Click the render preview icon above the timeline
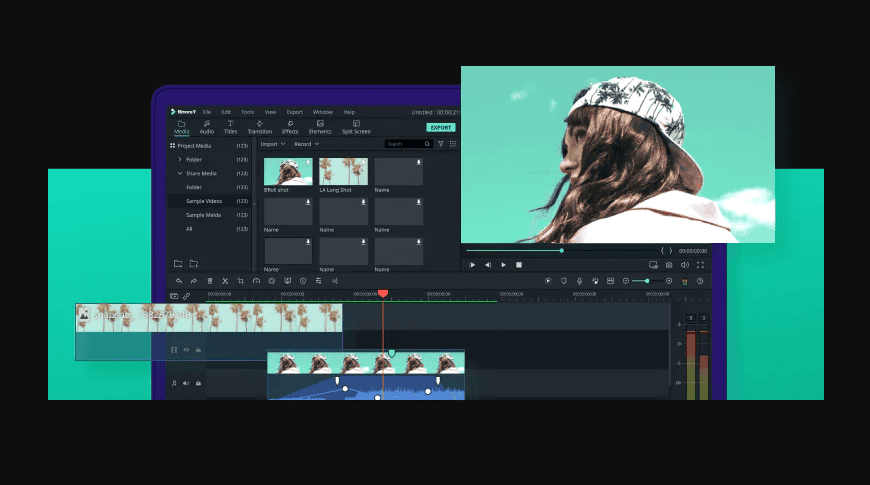870x485 pixels. tap(548, 281)
